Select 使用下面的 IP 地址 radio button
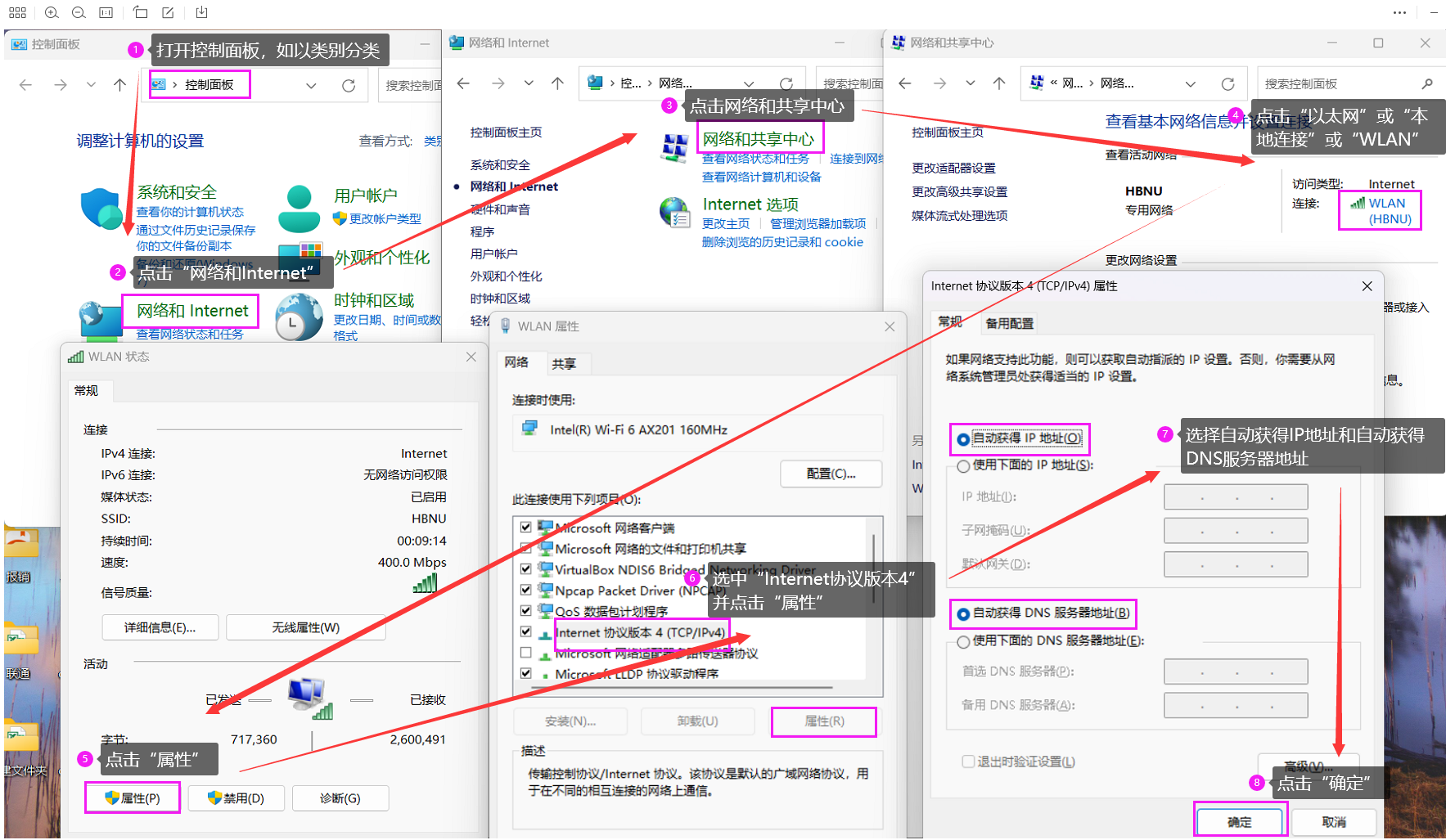This screenshot has height=840, width=1446. [963, 465]
